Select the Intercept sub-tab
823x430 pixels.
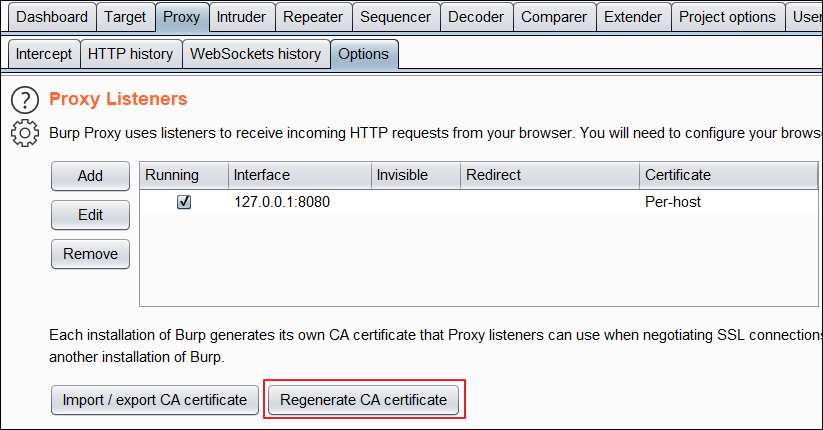[44, 54]
